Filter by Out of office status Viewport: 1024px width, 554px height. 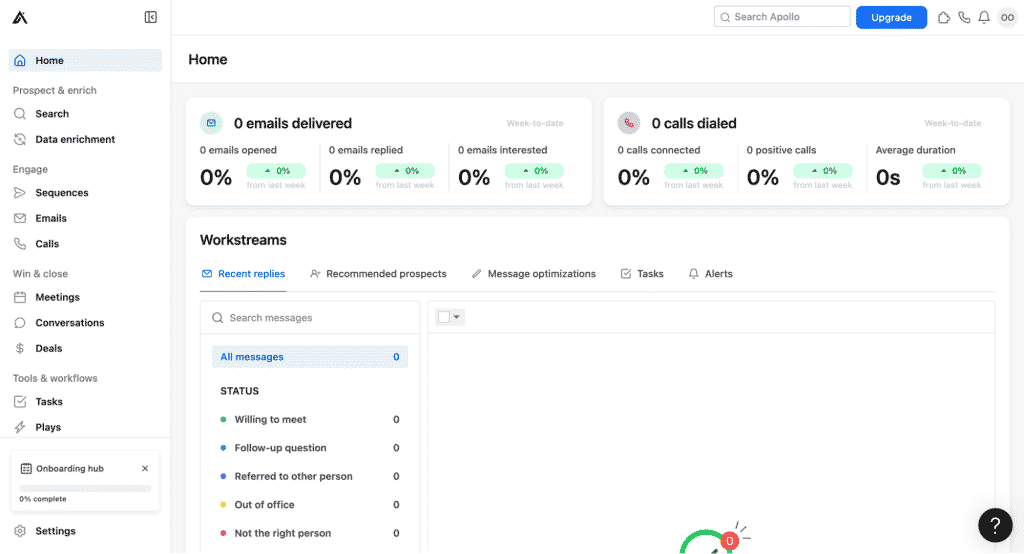pos(310,505)
